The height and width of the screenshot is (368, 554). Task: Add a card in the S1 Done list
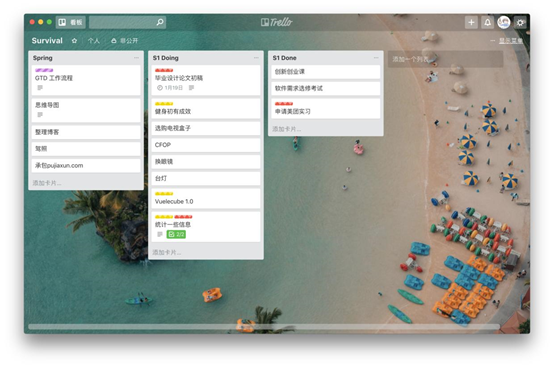pyautogui.click(x=287, y=129)
